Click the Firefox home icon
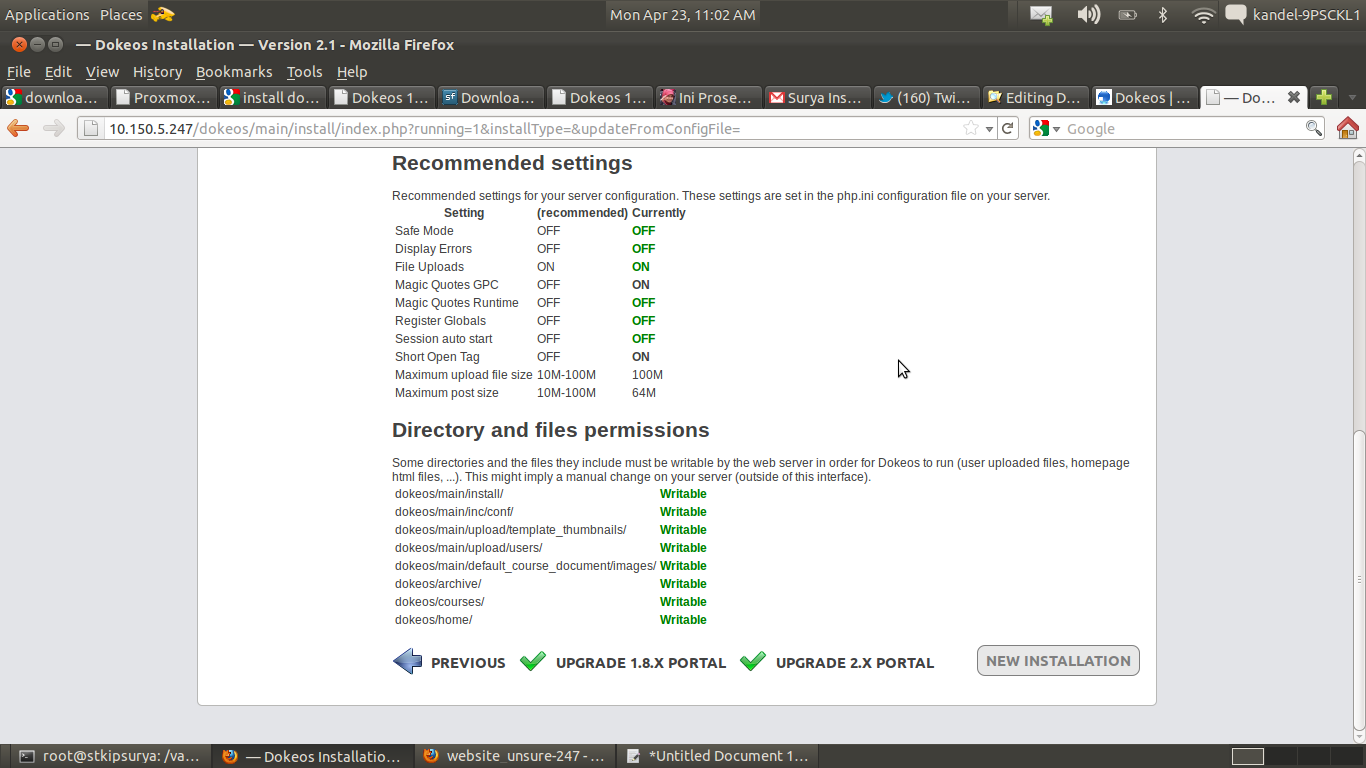 click(1347, 128)
